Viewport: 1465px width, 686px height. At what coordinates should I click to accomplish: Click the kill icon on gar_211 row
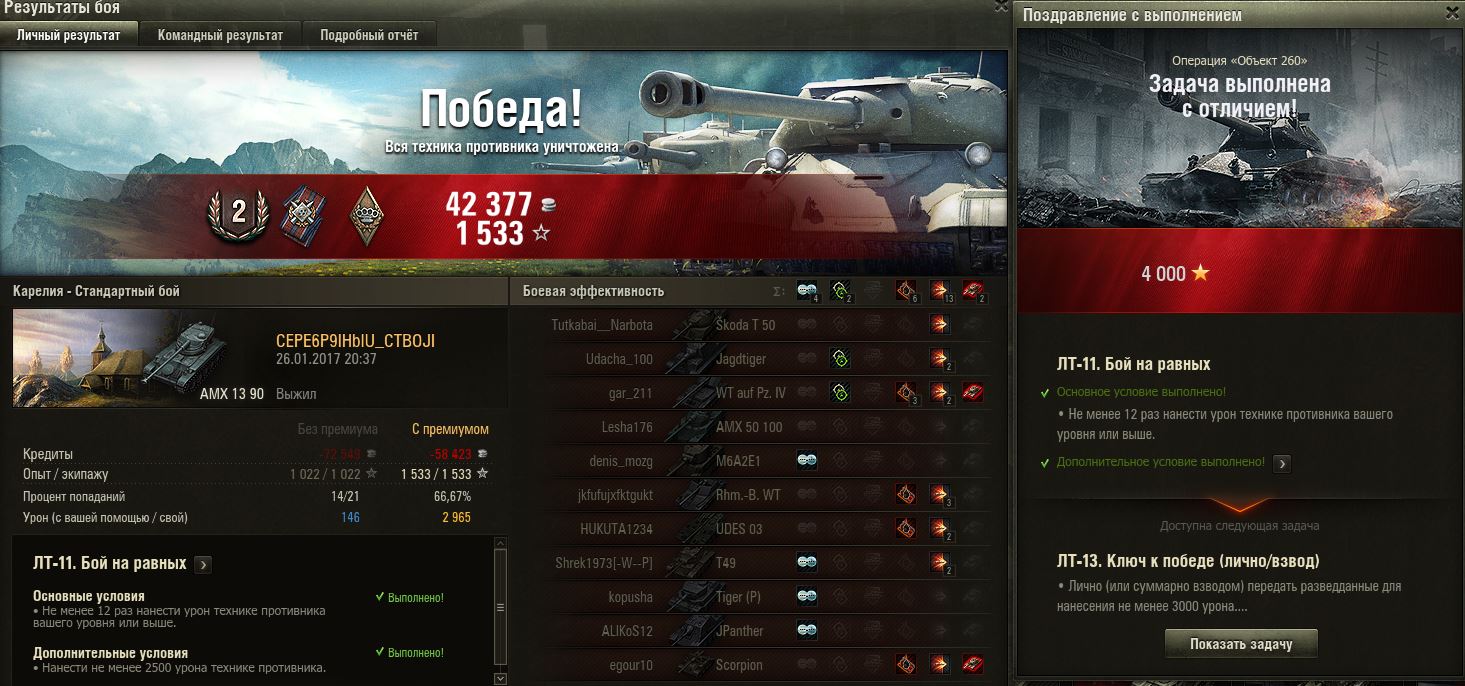973,392
